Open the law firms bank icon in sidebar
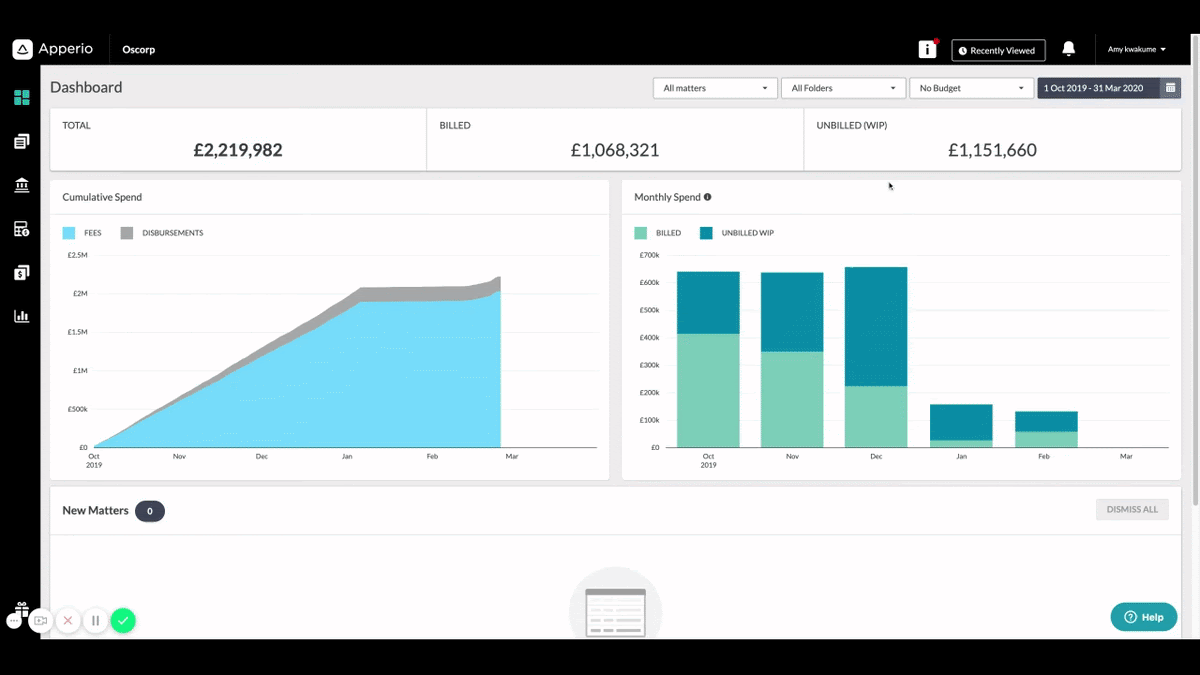 (x=21, y=185)
